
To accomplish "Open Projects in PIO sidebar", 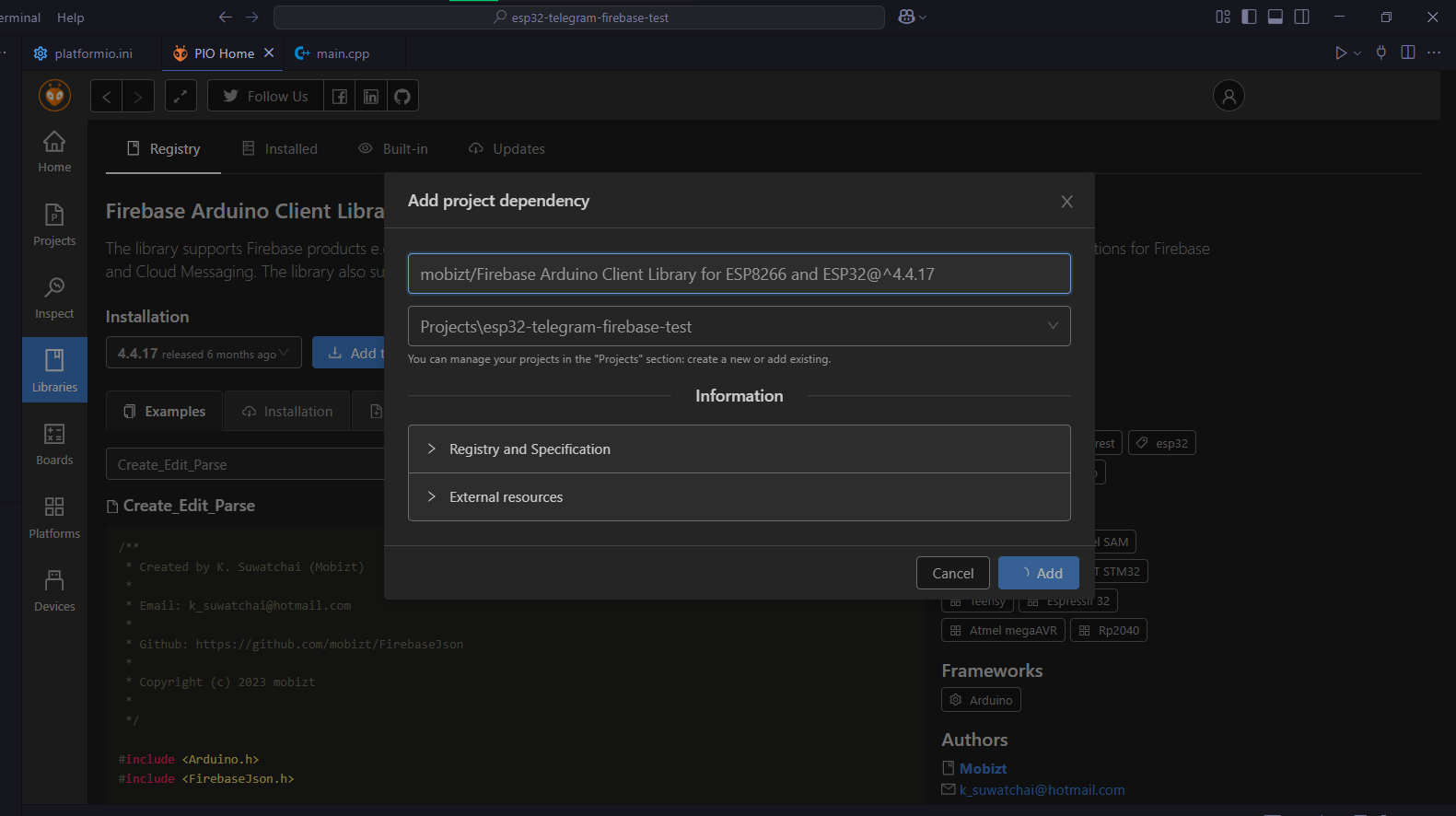I will [54, 226].
